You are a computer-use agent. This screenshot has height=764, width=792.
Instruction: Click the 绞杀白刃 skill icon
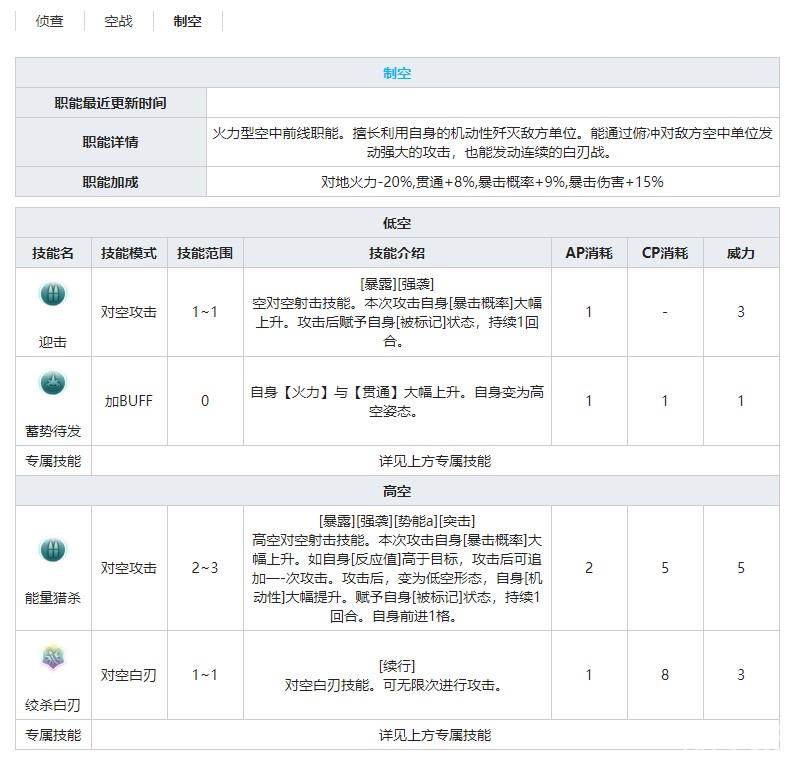52,657
